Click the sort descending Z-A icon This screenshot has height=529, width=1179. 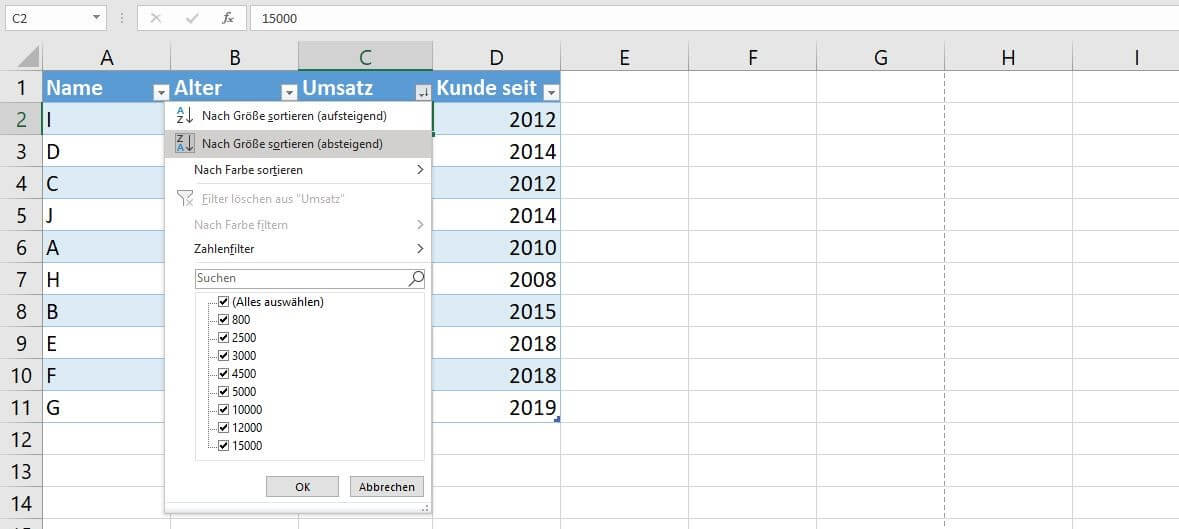click(184, 143)
